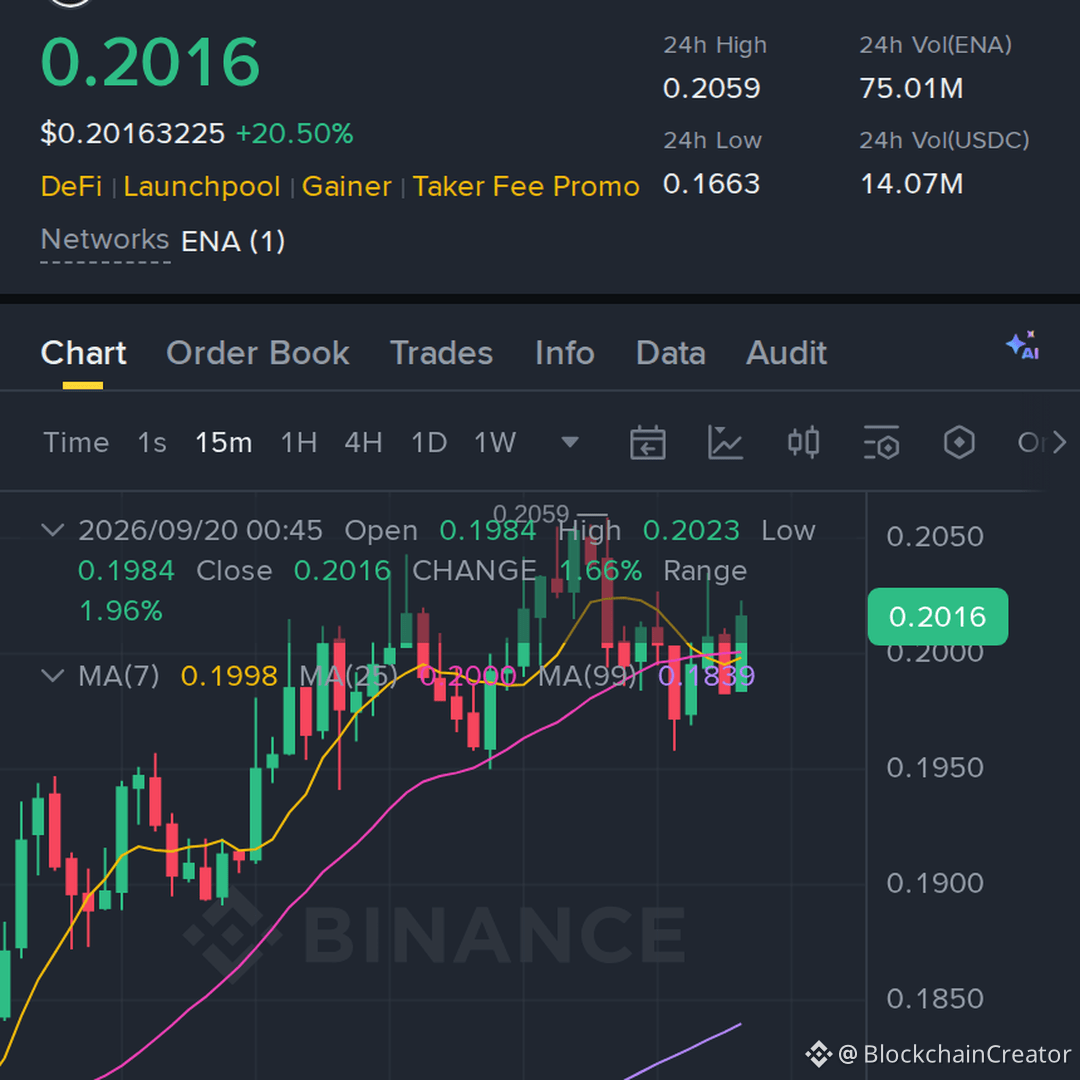Collapse the MA(7) indicator legend

53,676
